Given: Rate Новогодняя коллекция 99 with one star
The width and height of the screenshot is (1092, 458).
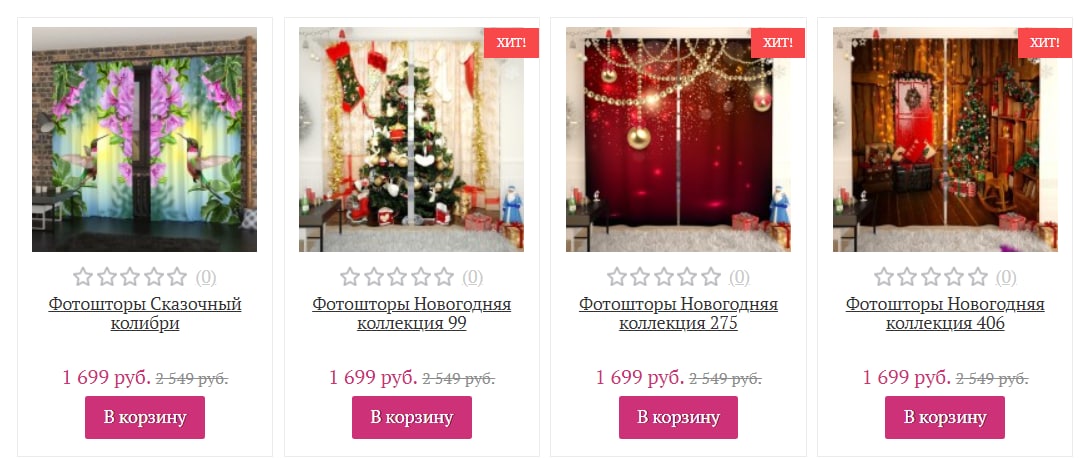Looking at the screenshot, I should tap(350, 277).
